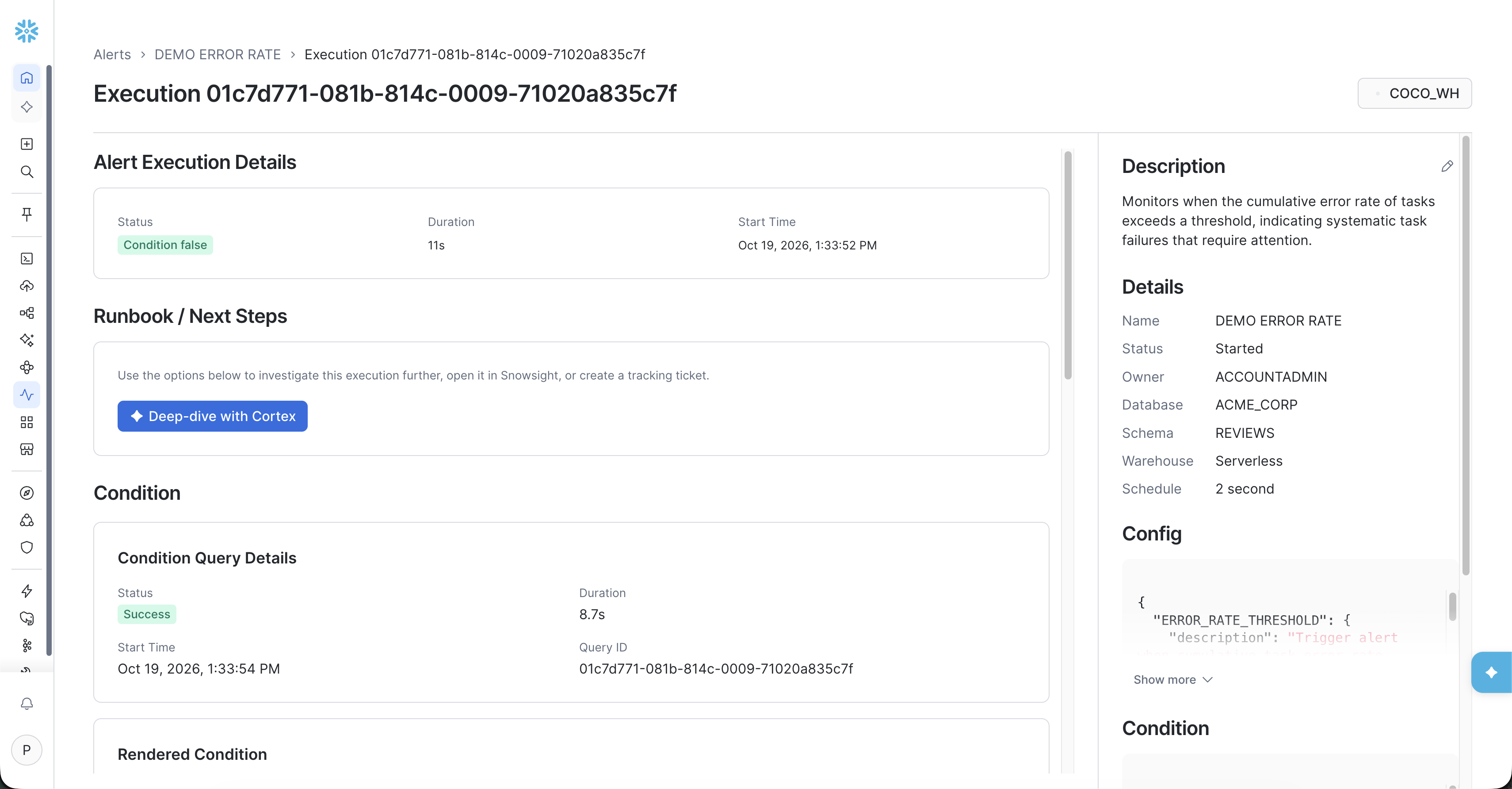Click Deep-dive with Cortex button
This screenshot has height=789, width=1512.
click(x=213, y=416)
